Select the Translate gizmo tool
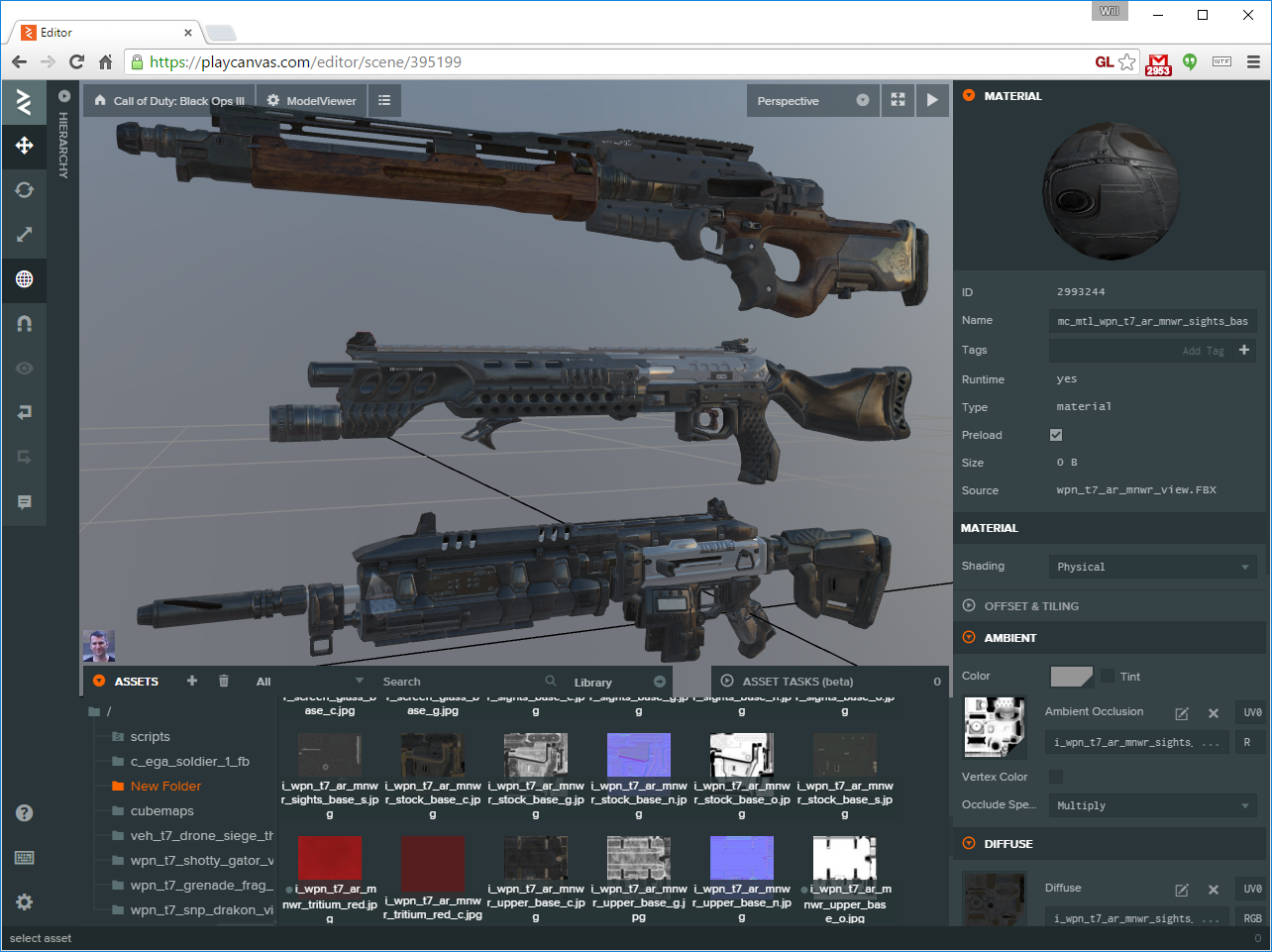The width and height of the screenshot is (1272, 952). pyautogui.click(x=24, y=146)
